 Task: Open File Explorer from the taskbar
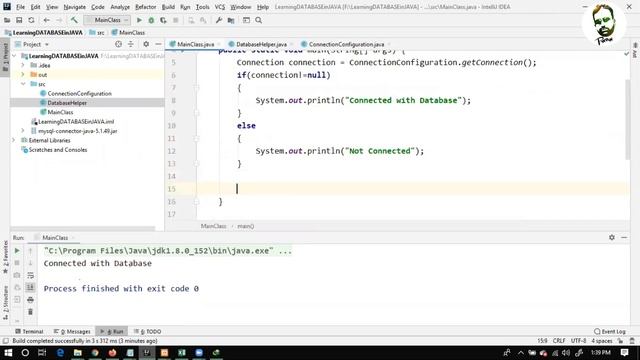78,353
